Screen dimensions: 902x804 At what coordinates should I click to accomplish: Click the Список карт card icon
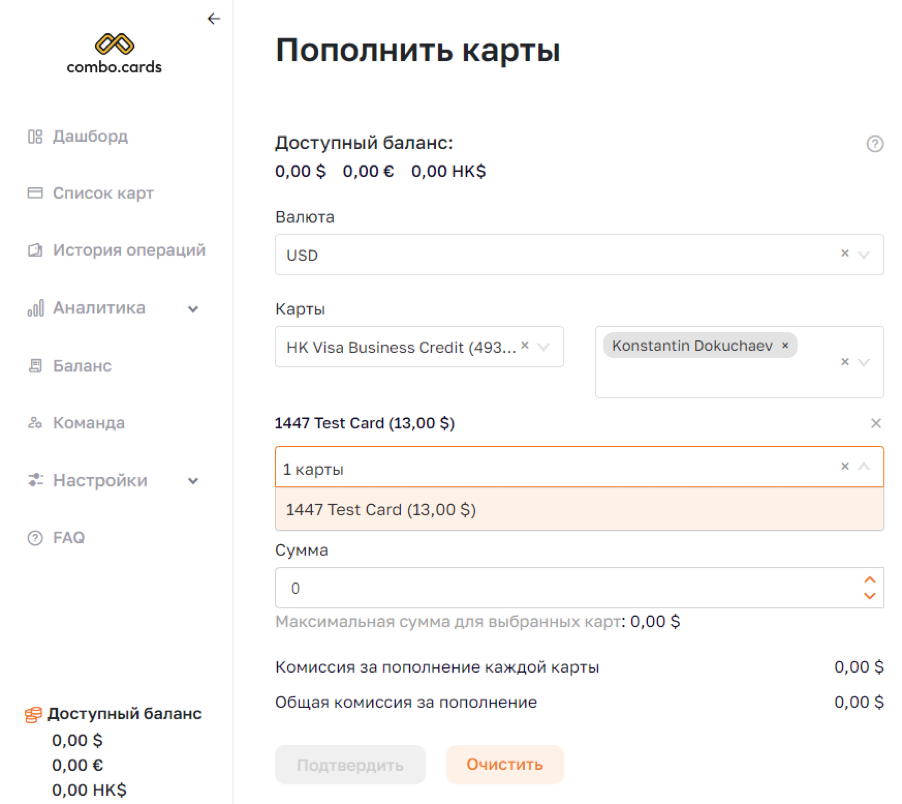coord(35,193)
